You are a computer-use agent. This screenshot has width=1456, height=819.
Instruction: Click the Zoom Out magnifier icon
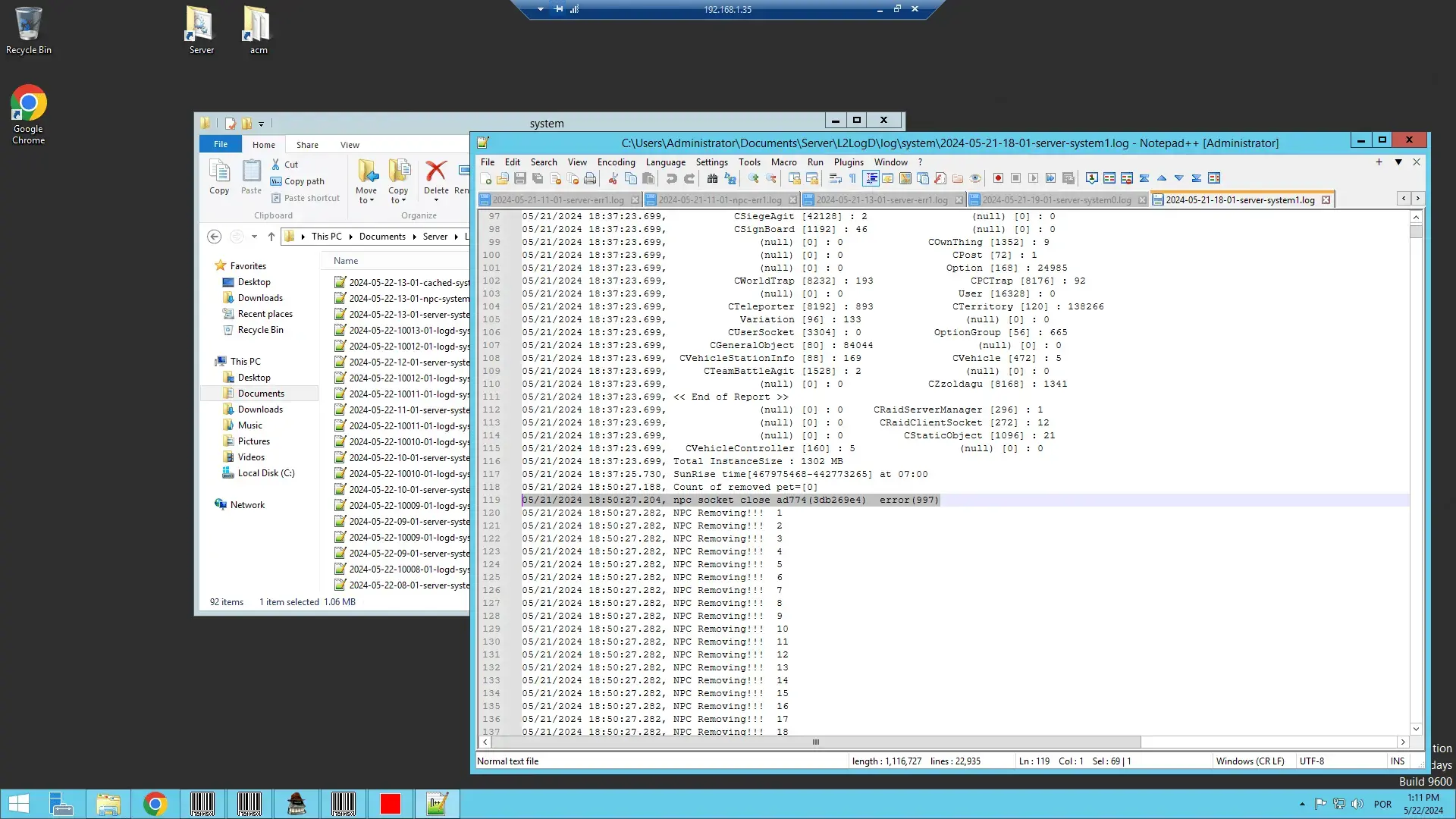click(771, 178)
